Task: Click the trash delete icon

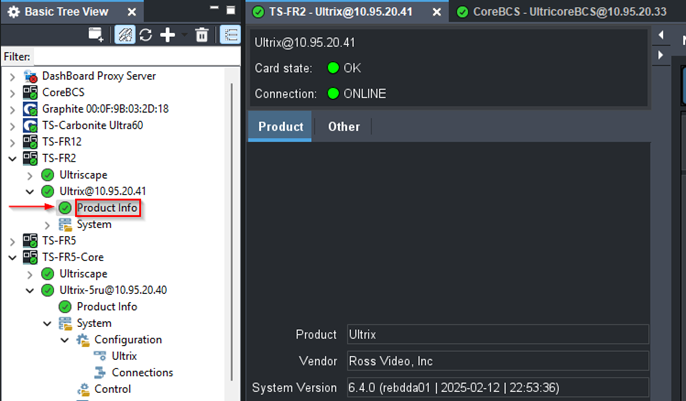Action: pos(202,35)
